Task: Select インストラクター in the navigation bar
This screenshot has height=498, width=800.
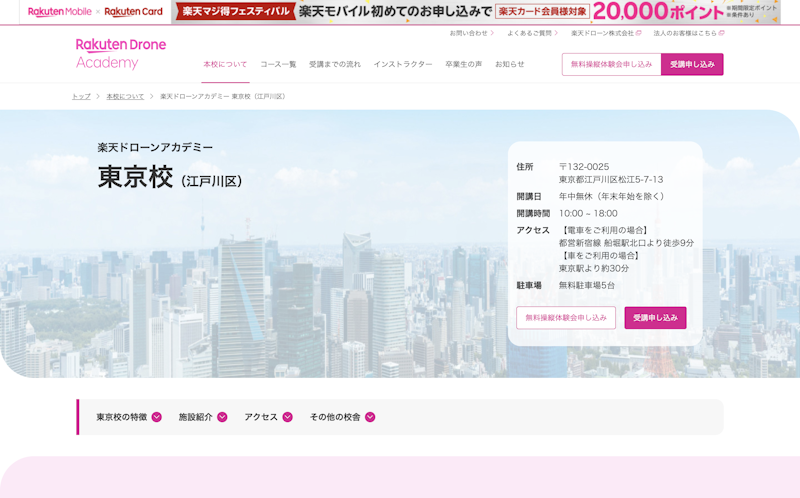Action: (x=403, y=64)
